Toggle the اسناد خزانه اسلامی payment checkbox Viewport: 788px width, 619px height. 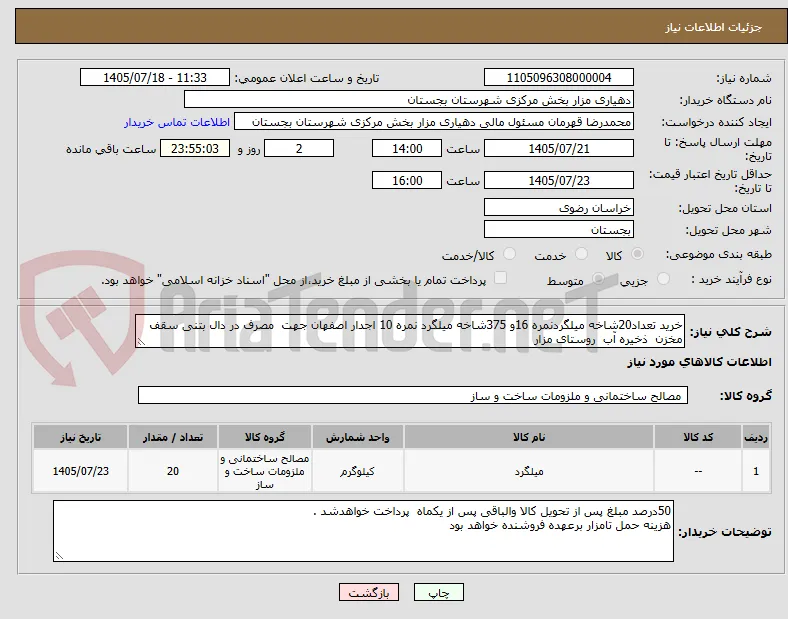click(500, 278)
